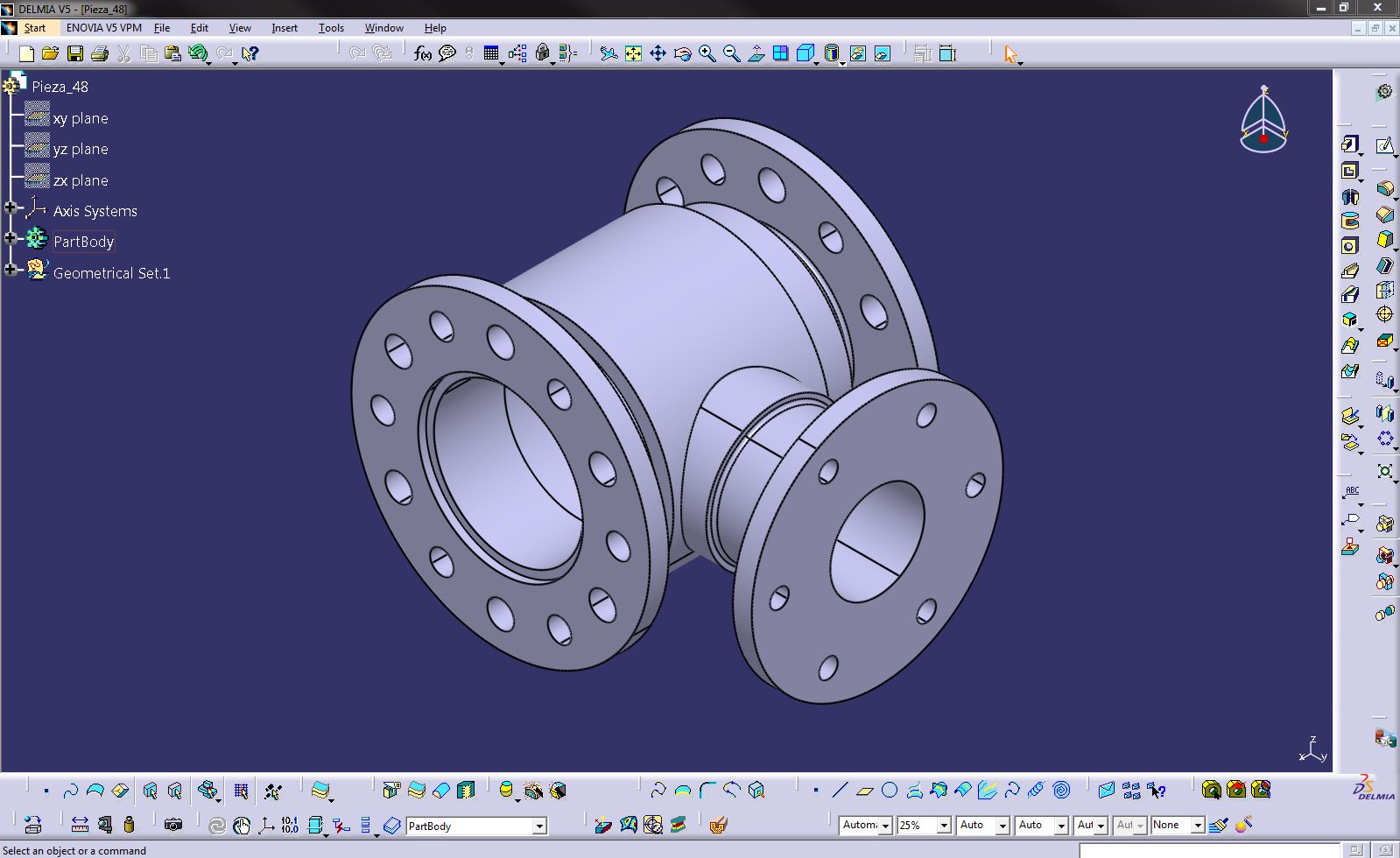Click the Circle tool in bottom toolbar
The height and width of the screenshot is (858, 1400).
[890, 791]
